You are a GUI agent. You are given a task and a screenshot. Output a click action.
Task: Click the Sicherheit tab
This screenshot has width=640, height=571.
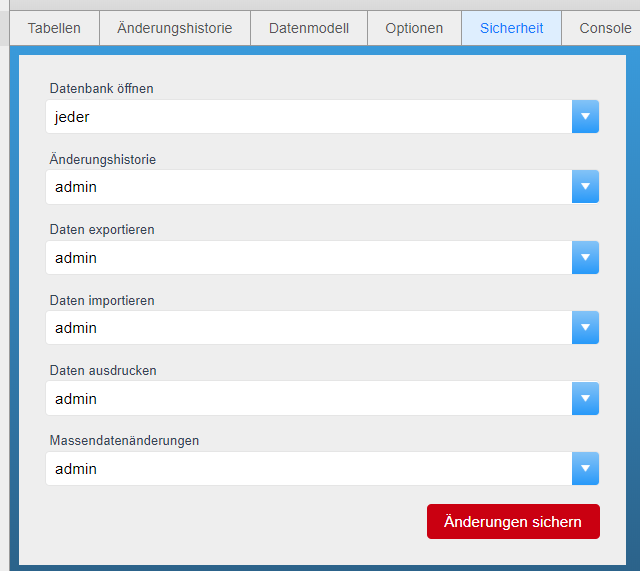point(511,28)
